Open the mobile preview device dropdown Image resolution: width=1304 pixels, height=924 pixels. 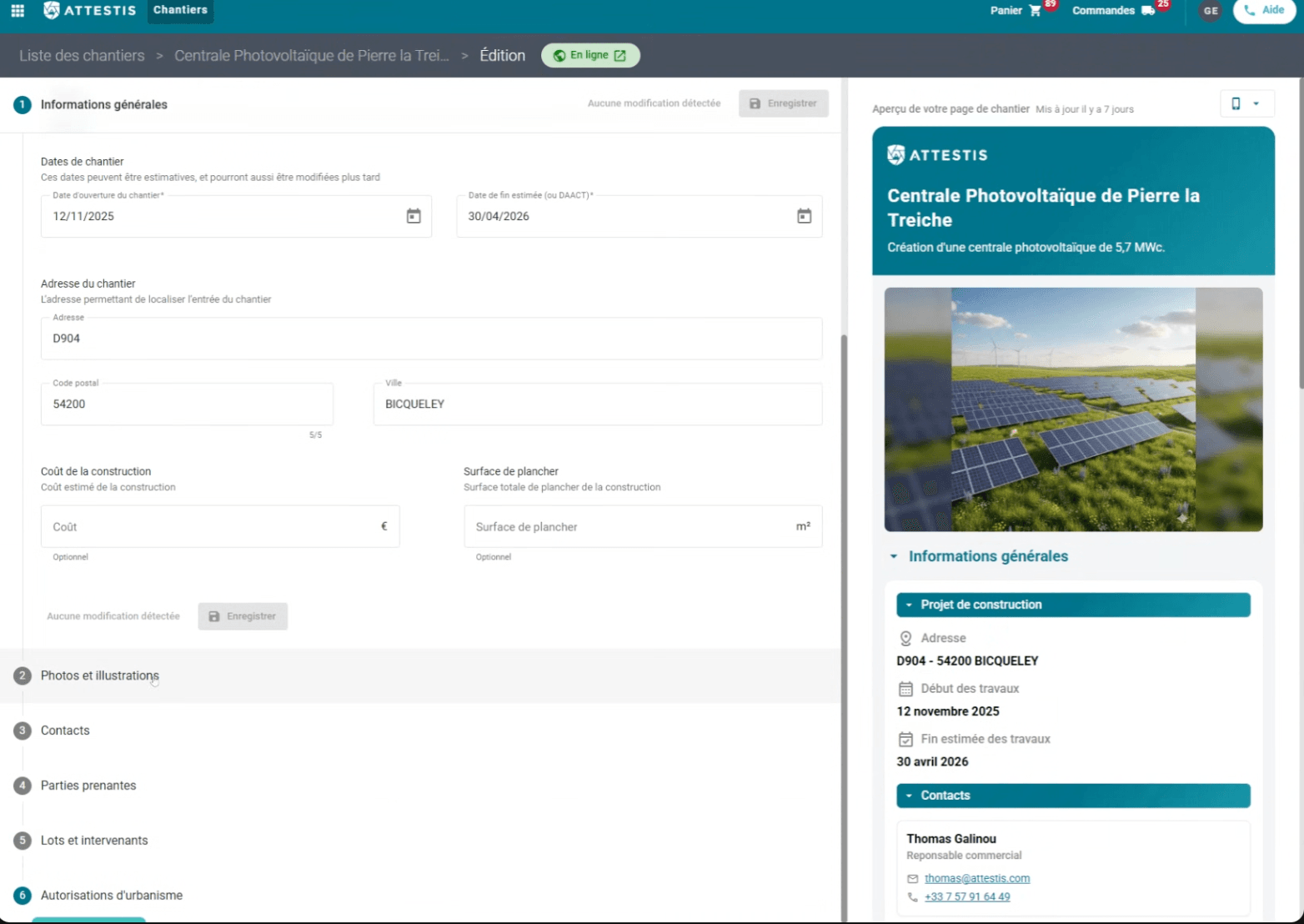point(1246,104)
